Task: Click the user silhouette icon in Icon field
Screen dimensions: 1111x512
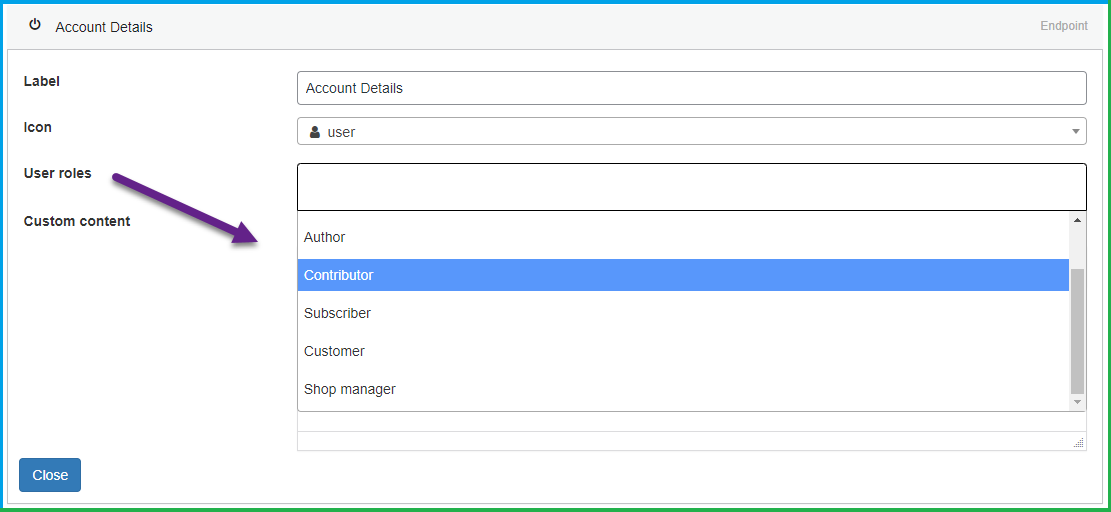Action: pyautogui.click(x=315, y=132)
